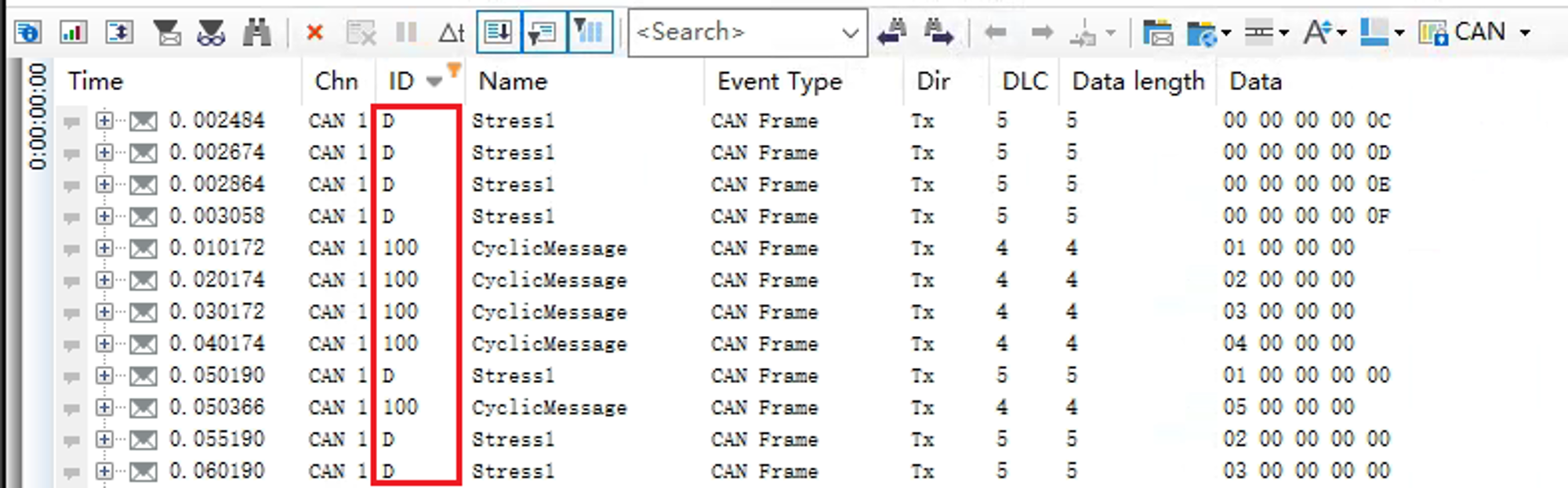Screen dimensions: 1568x488
Task: Click the red X clear trace icon
Action: pyautogui.click(x=314, y=32)
